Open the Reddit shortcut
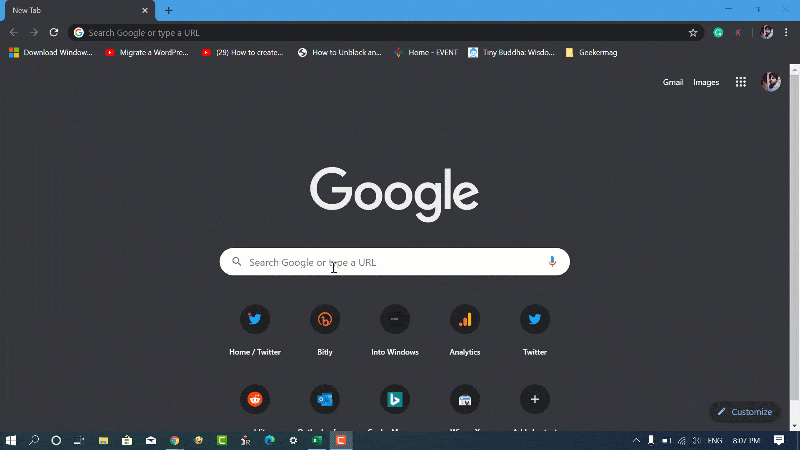The width and height of the screenshot is (800, 450). click(255, 399)
